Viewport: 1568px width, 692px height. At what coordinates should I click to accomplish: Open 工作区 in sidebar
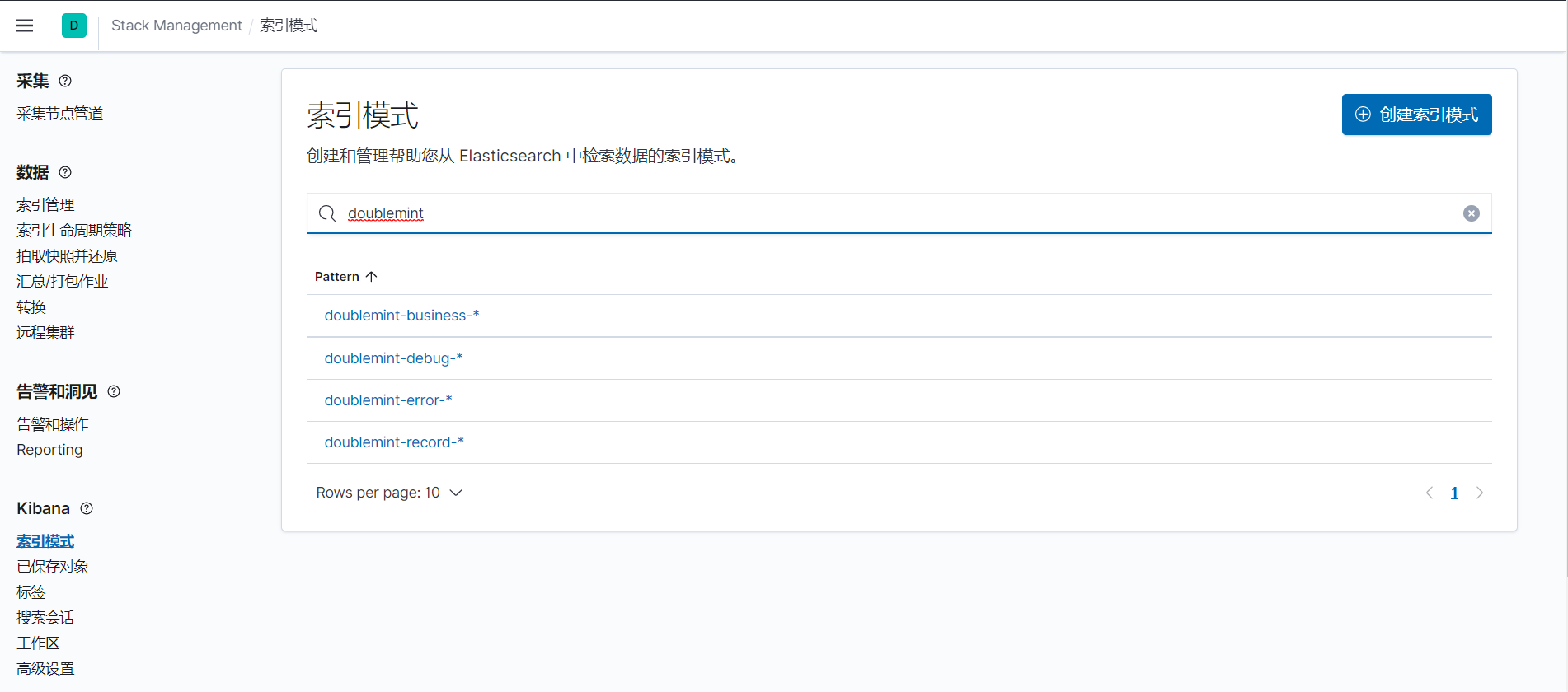click(x=38, y=643)
